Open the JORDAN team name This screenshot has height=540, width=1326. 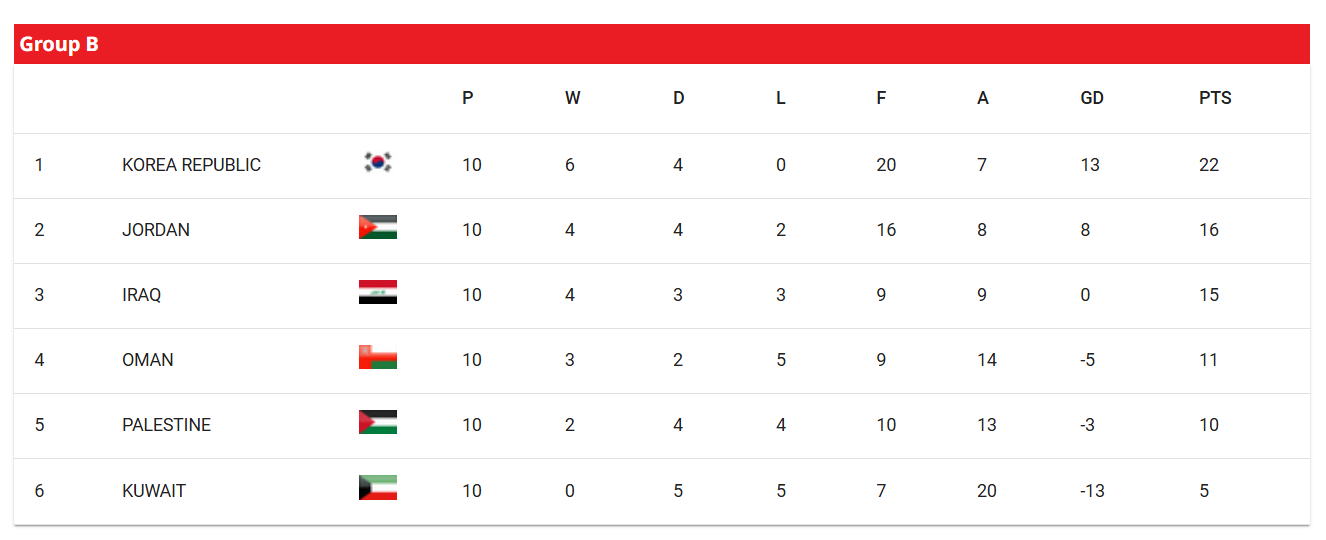pyautogui.click(x=156, y=230)
